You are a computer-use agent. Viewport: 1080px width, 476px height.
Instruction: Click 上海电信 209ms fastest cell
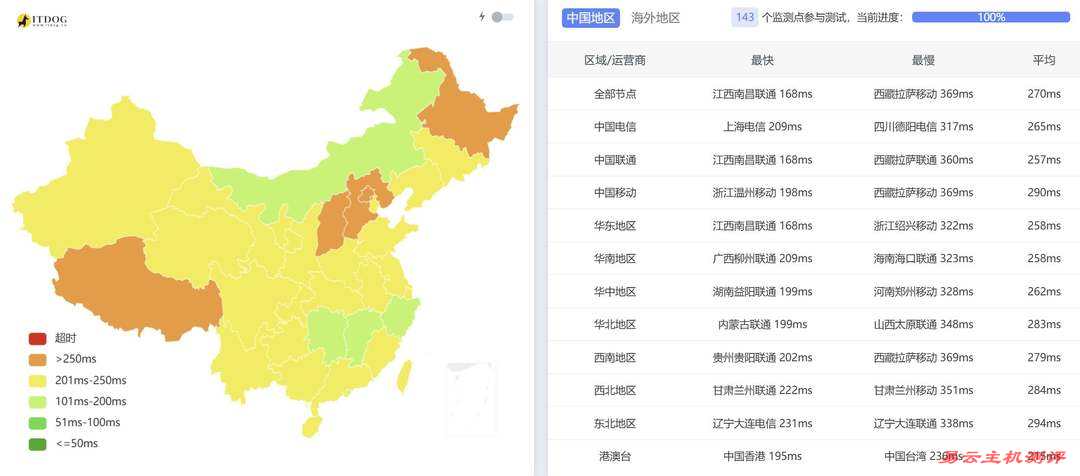(762, 127)
